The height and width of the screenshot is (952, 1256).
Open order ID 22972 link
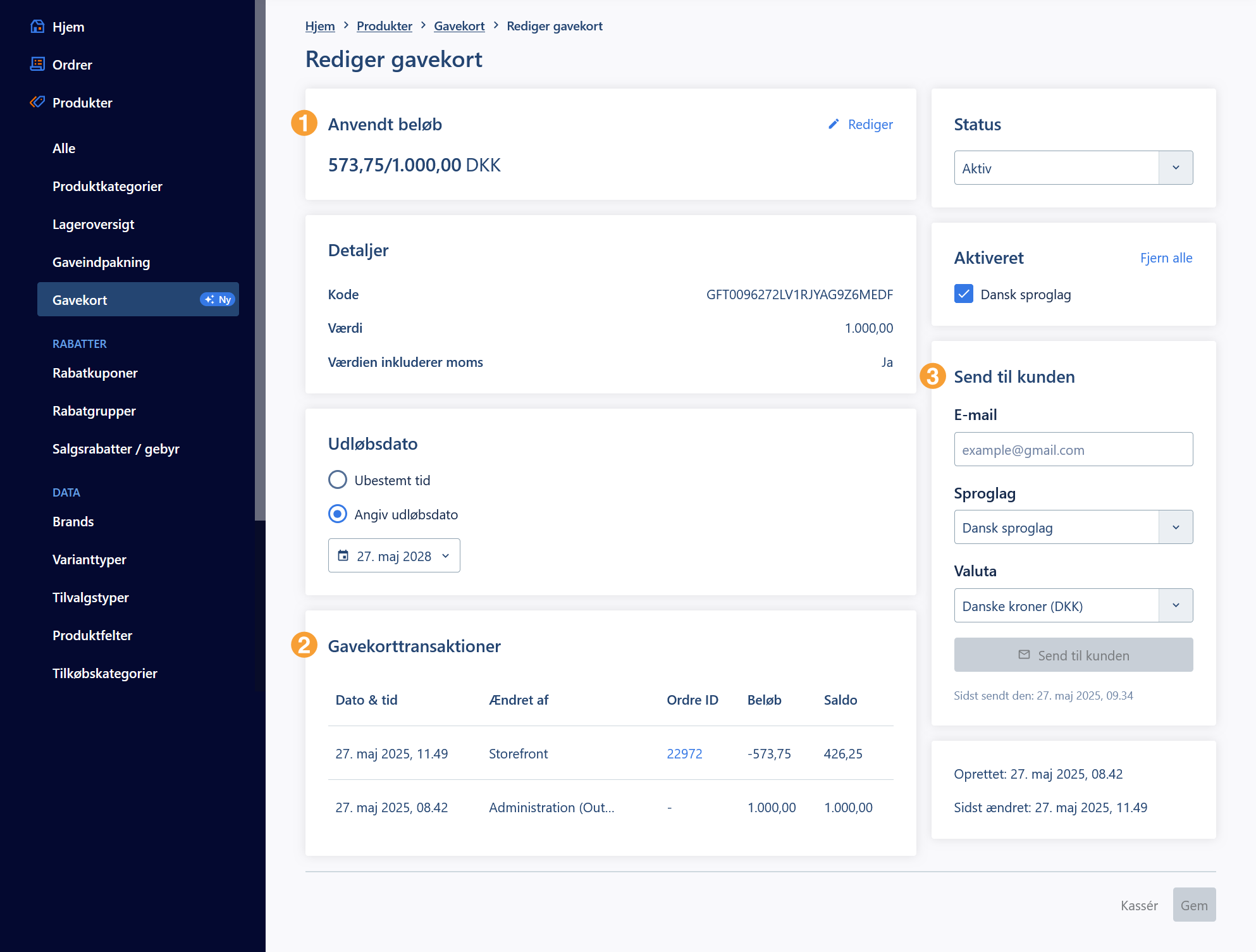(x=684, y=754)
